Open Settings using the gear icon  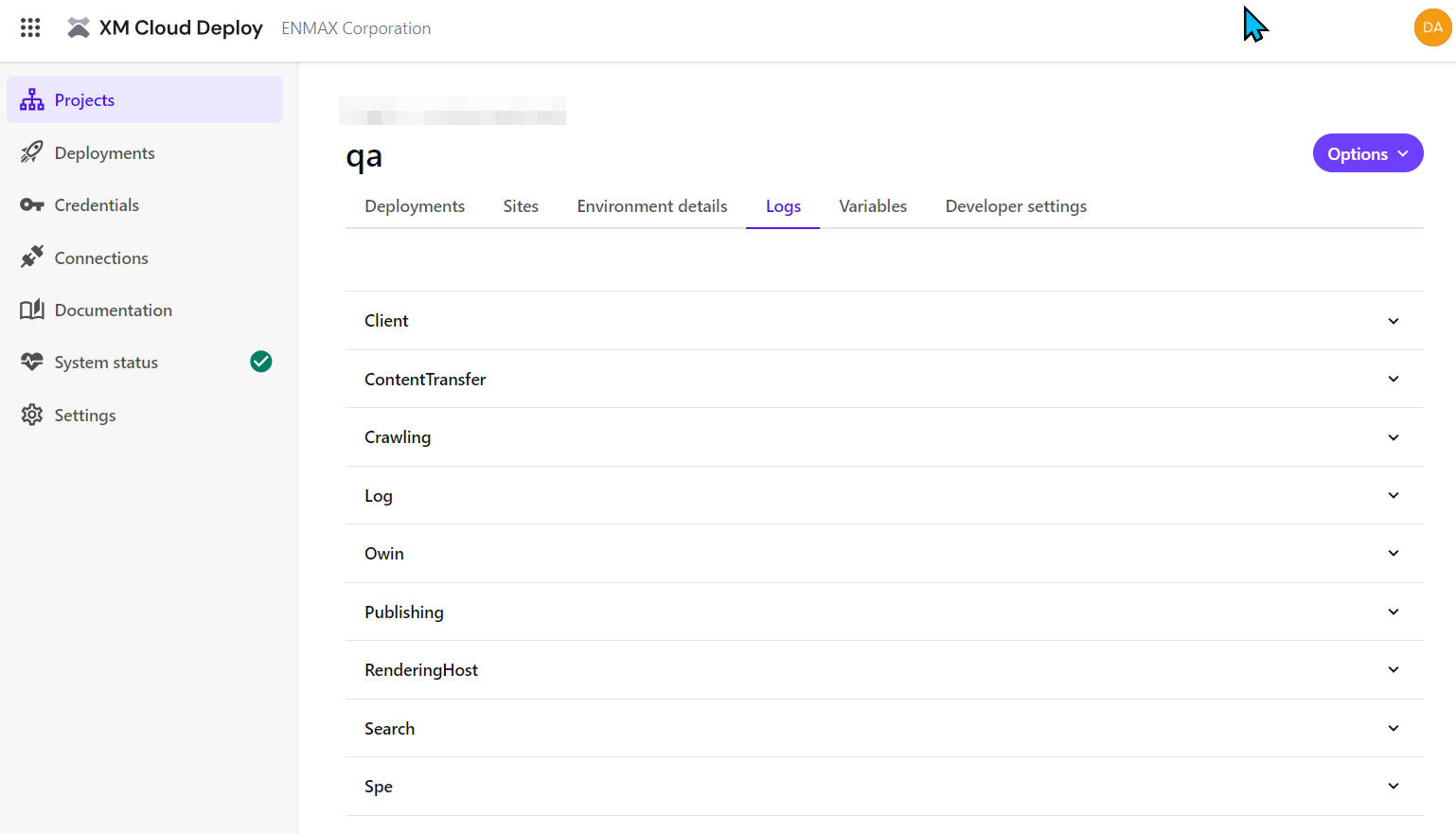pyautogui.click(x=31, y=415)
